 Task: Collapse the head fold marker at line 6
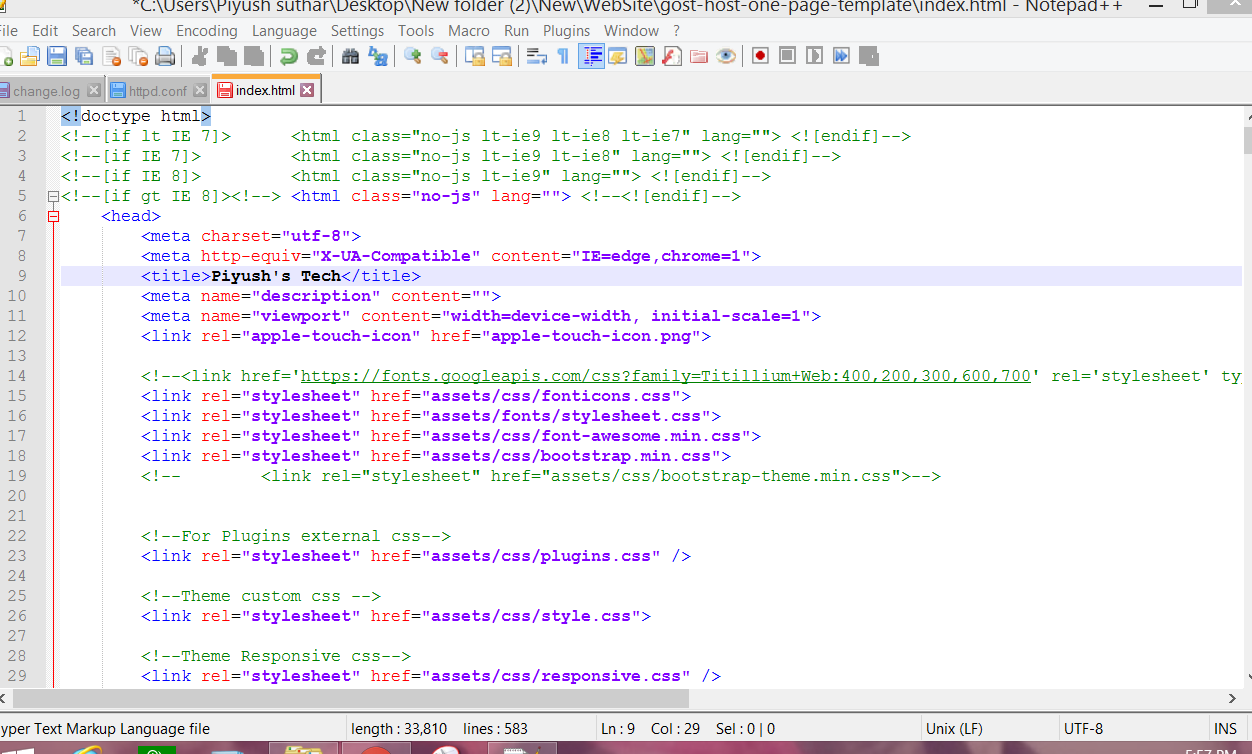(53, 216)
